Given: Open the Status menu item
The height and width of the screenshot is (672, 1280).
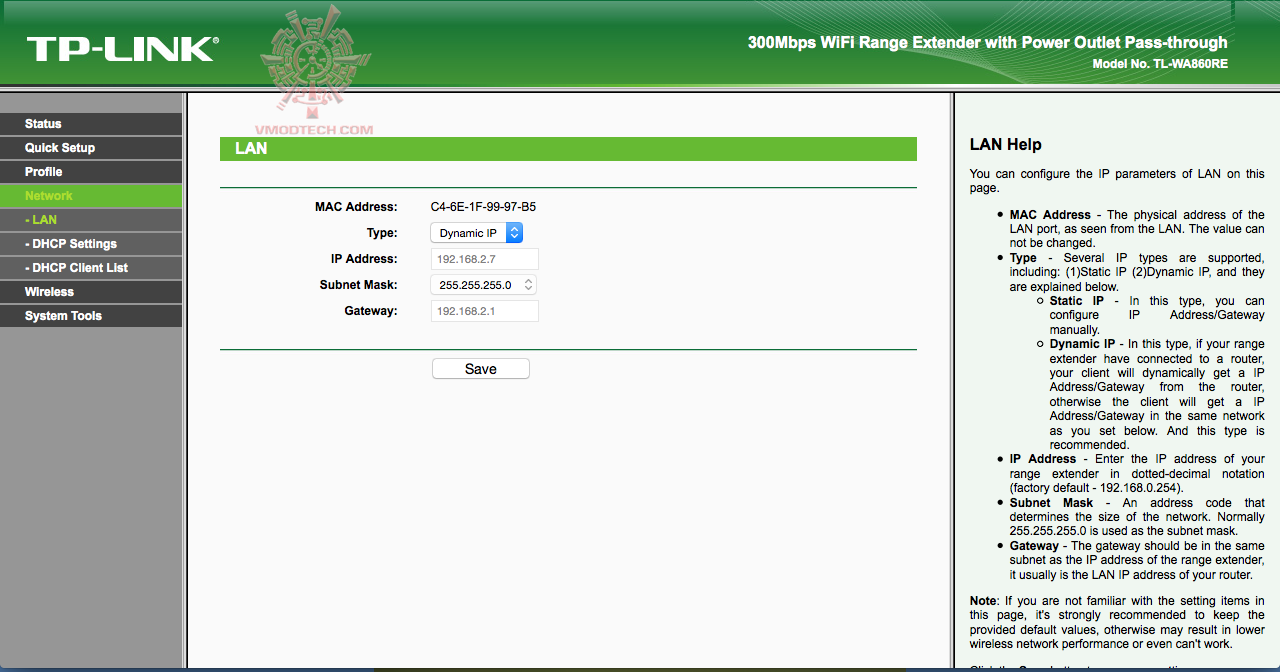Looking at the screenshot, I should (91, 124).
